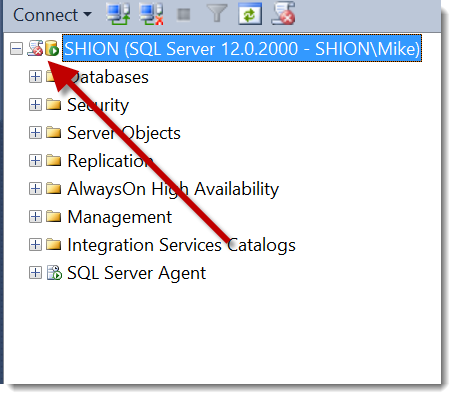Screen dimensions: 475x410
Task: Click the Connect Object Explorer icon
Action: tap(118, 14)
